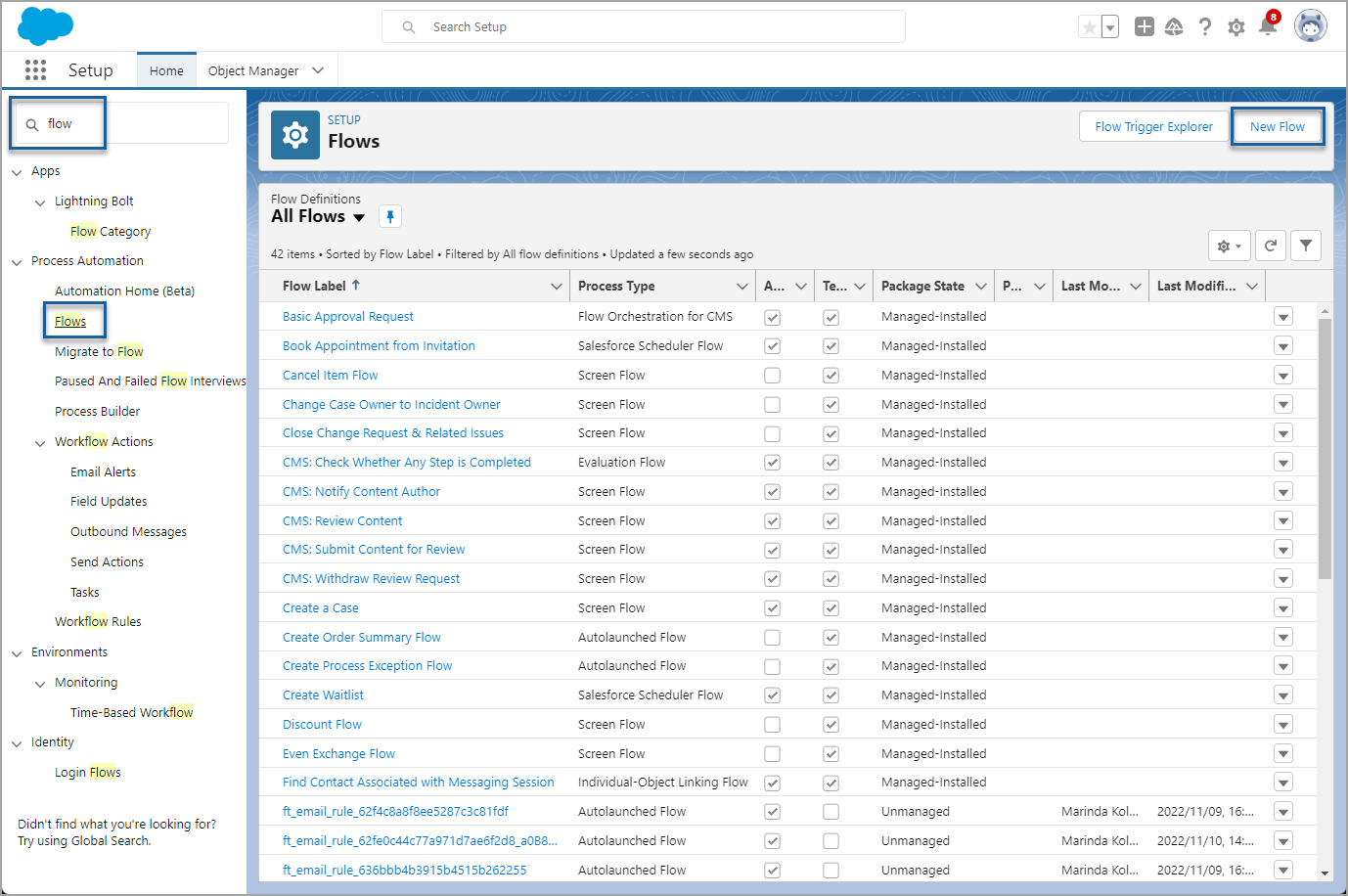Refresh the flows list
1348x896 pixels.
click(x=1270, y=246)
